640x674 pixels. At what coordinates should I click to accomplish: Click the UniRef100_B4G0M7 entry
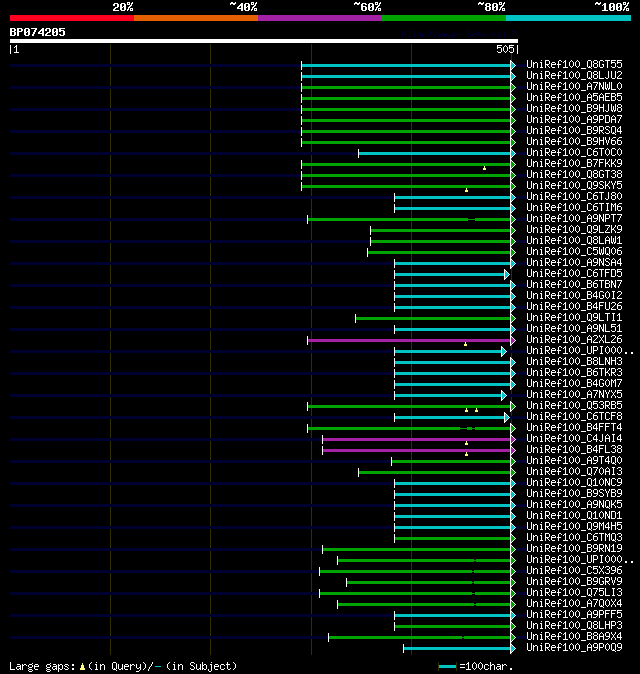coord(574,383)
